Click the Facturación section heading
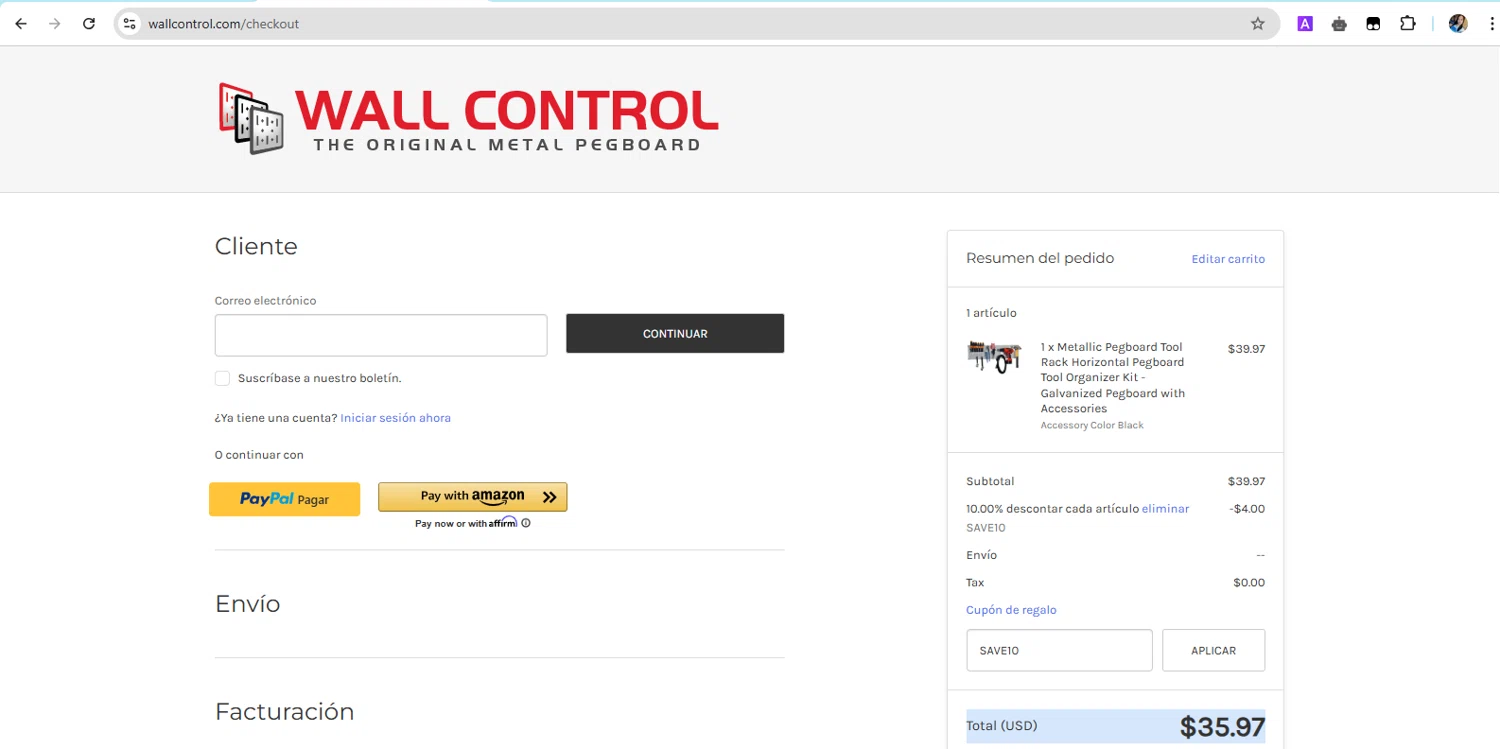This screenshot has height=749, width=1500. coord(284,712)
